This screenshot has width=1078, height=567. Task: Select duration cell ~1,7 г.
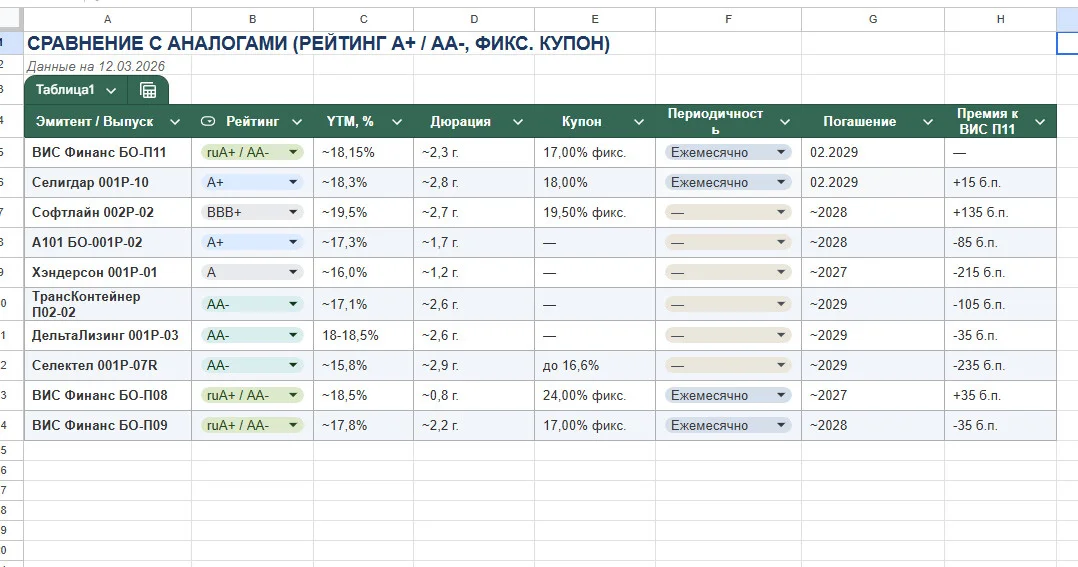click(474, 242)
